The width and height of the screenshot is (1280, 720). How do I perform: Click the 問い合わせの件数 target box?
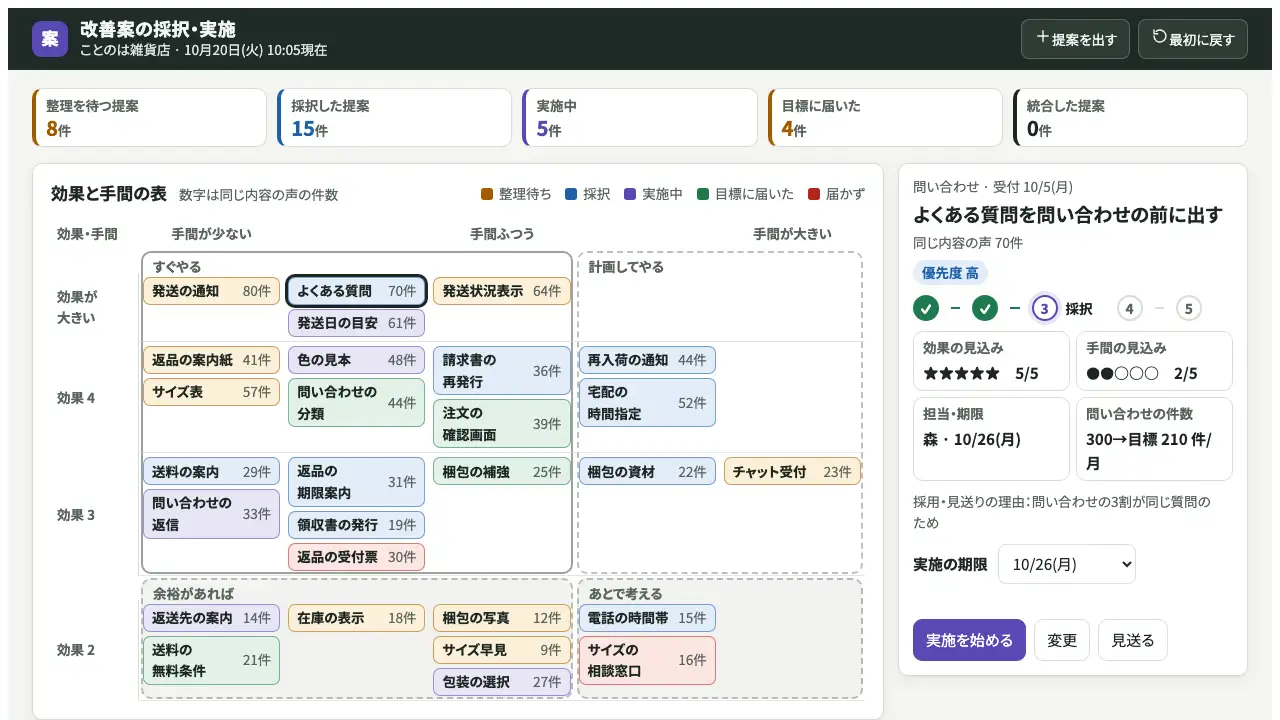[1154, 439]
